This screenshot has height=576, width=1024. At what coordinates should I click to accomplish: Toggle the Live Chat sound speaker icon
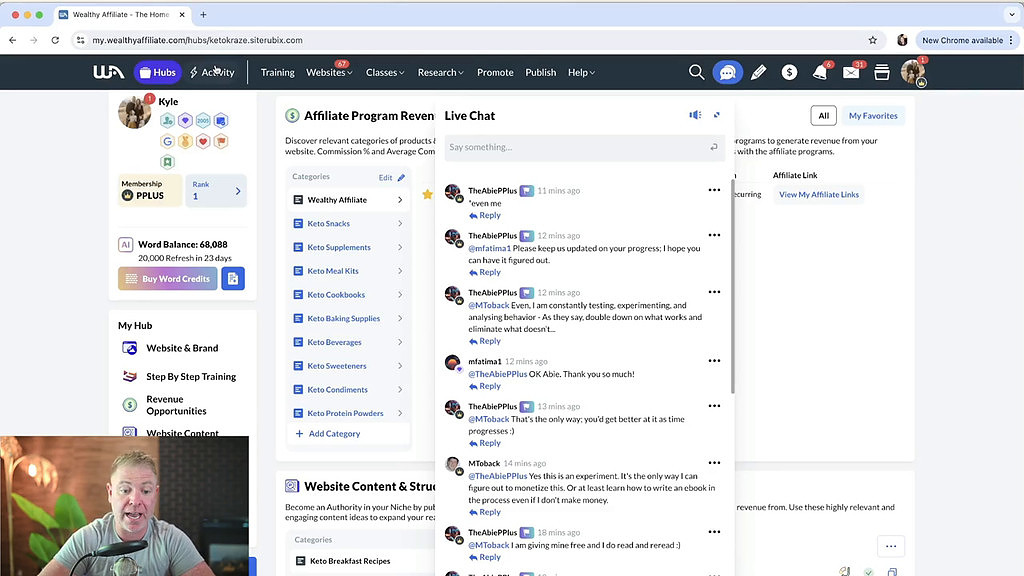tap(695, 114)
